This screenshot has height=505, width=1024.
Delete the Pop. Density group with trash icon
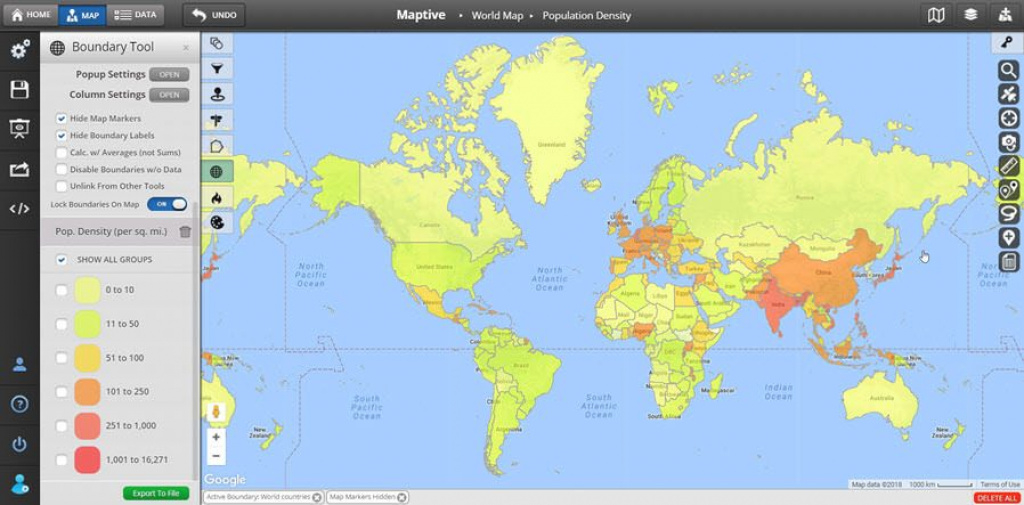tap(185, 232)
